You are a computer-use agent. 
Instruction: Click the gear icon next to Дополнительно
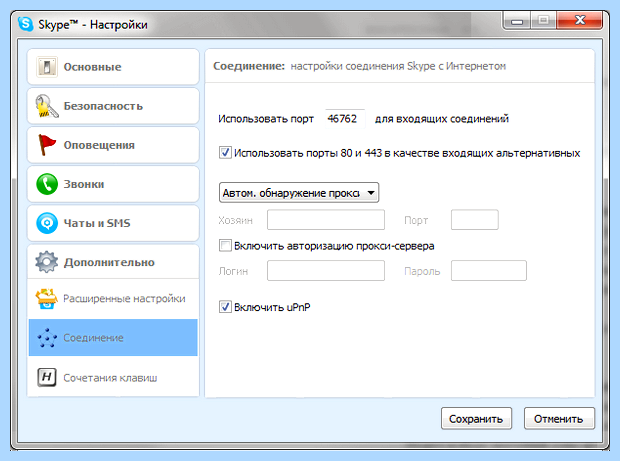click(x=47, y=262)
